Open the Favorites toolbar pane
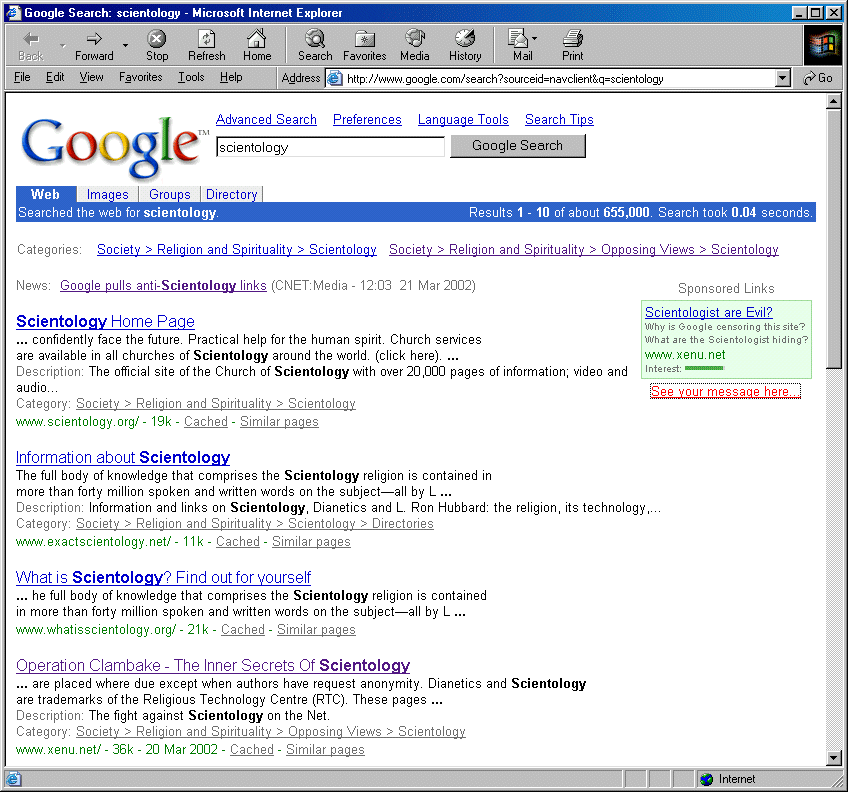The height and width of the screenshot is (792, 848). (365, 46)
